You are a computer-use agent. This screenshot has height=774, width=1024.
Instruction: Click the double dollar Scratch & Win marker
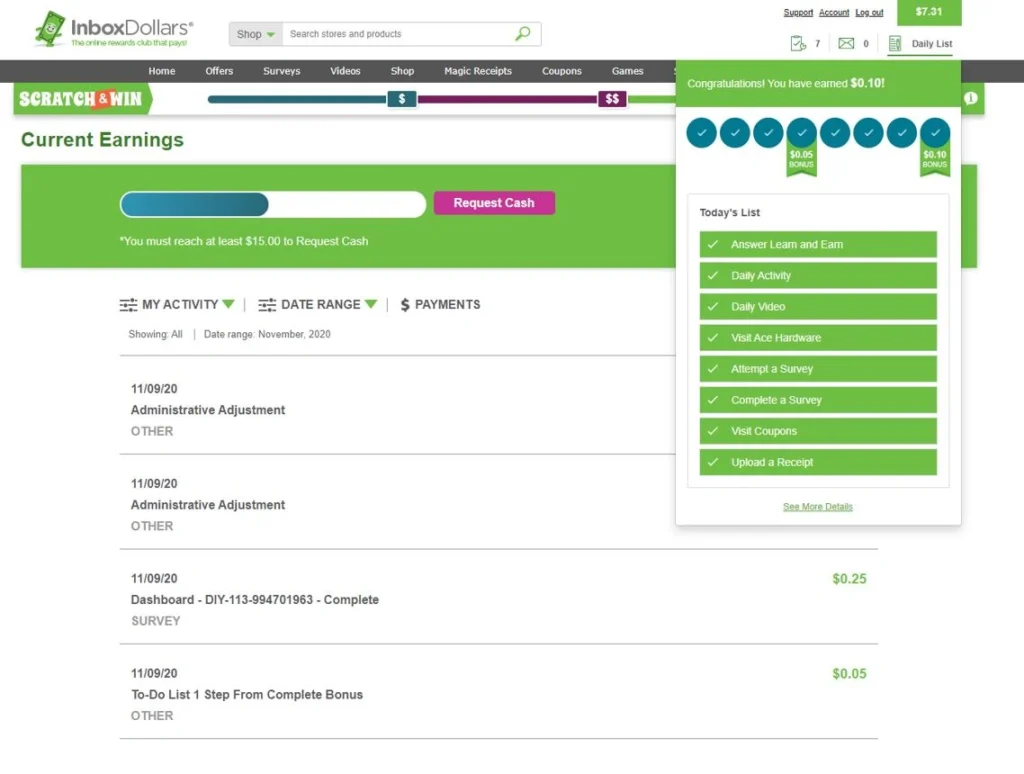pos(612,99)
